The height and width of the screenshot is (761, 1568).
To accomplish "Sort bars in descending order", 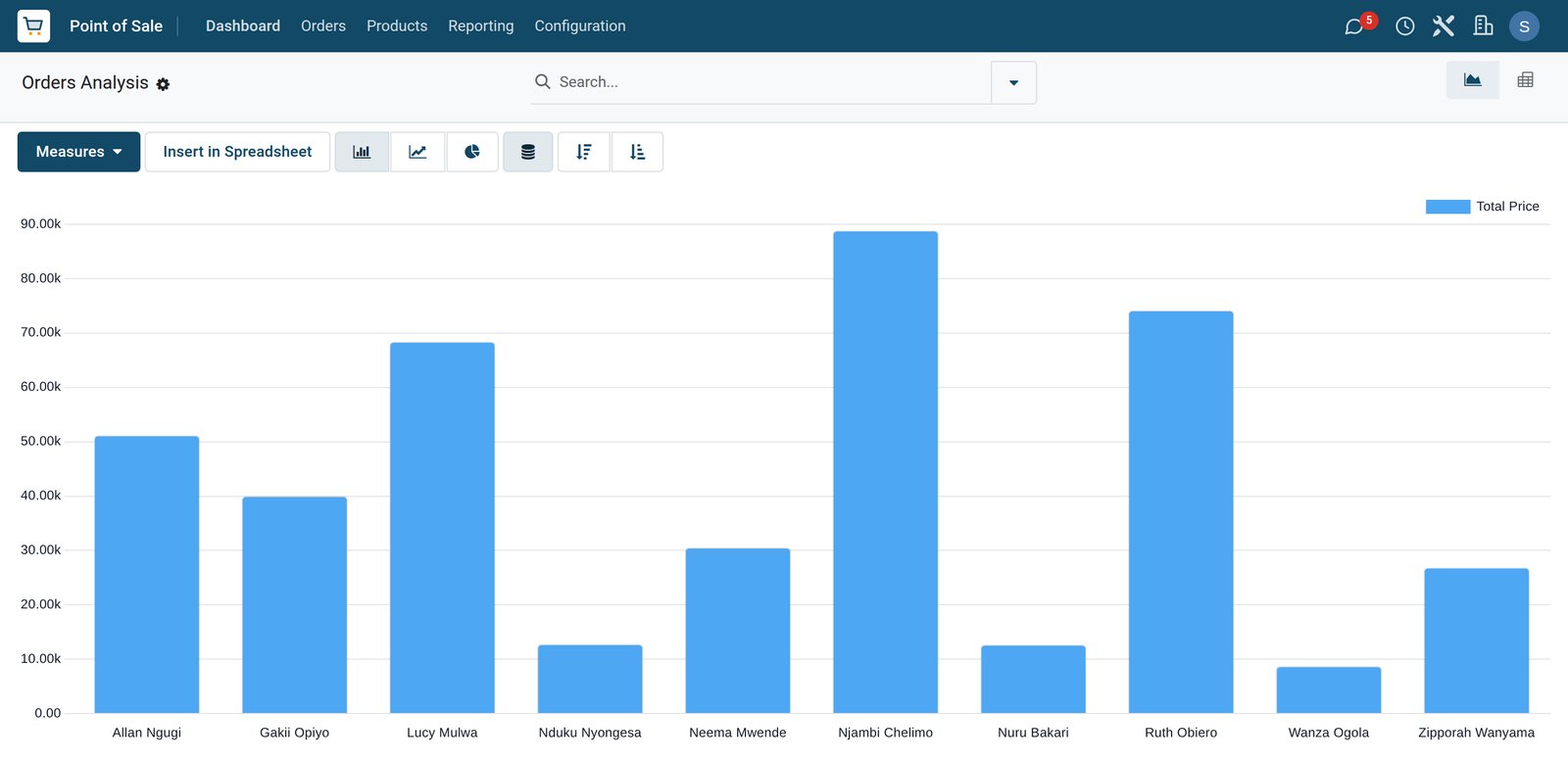I will (x=584, y=152).
